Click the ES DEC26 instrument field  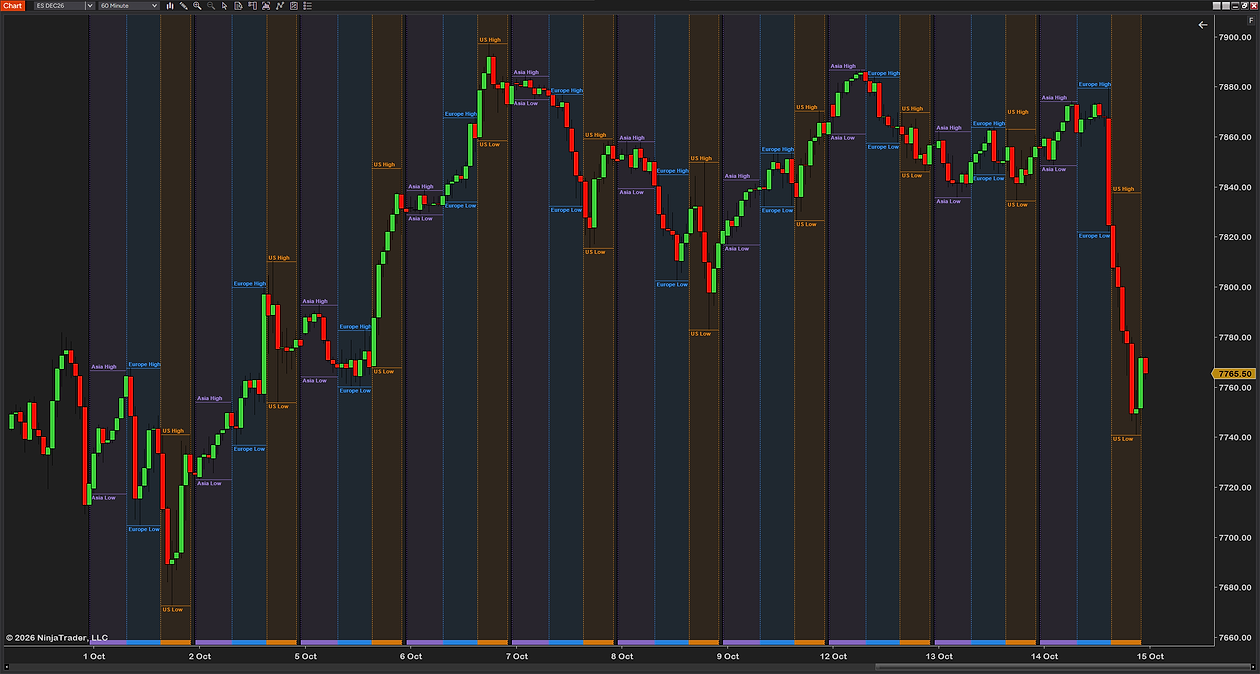tap(60, 6)
